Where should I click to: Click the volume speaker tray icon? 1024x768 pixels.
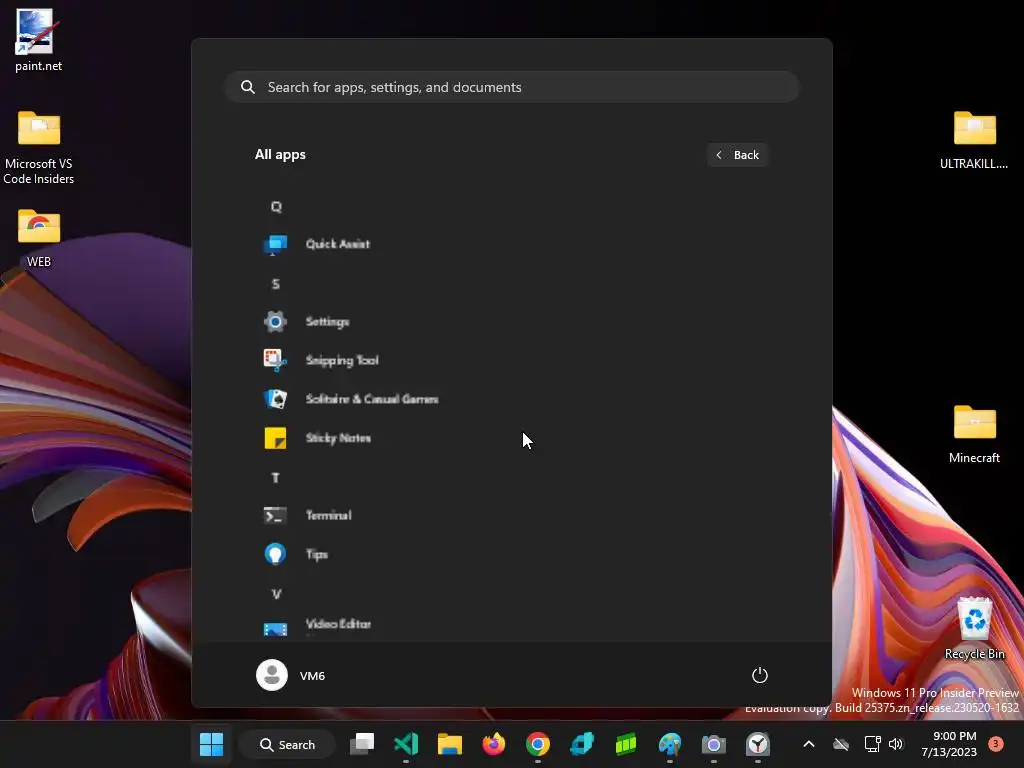click(896, 744)
